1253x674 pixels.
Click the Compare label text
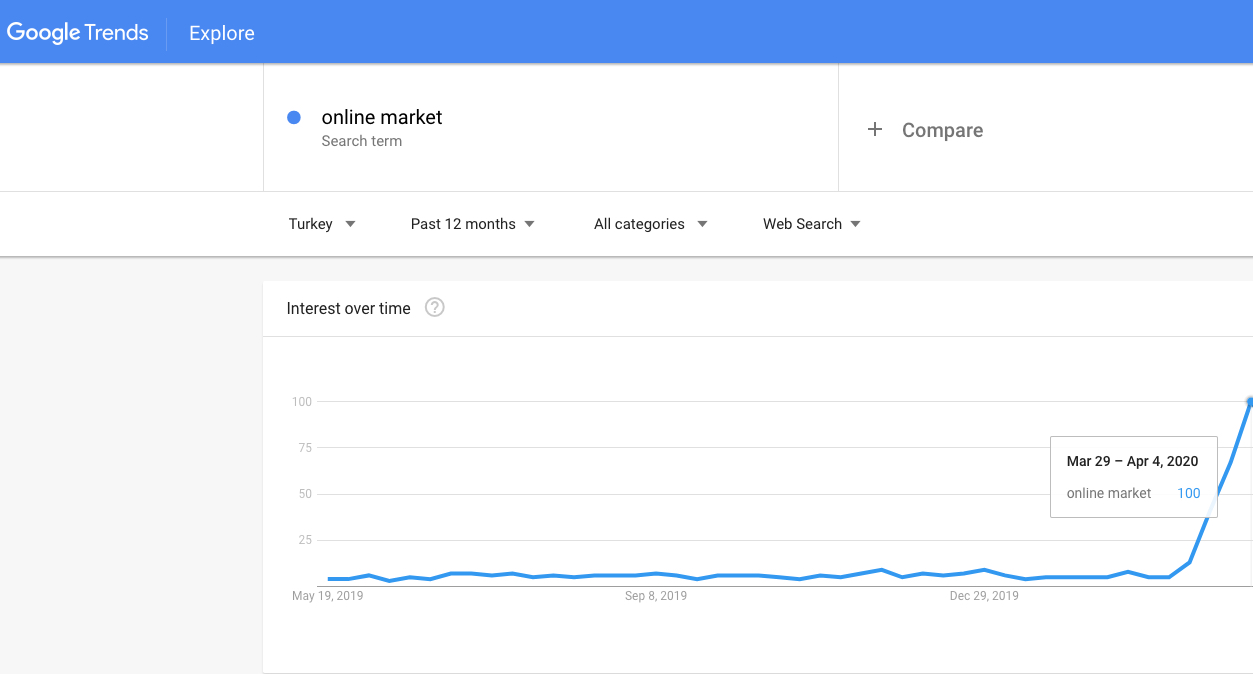pos(942,130)
